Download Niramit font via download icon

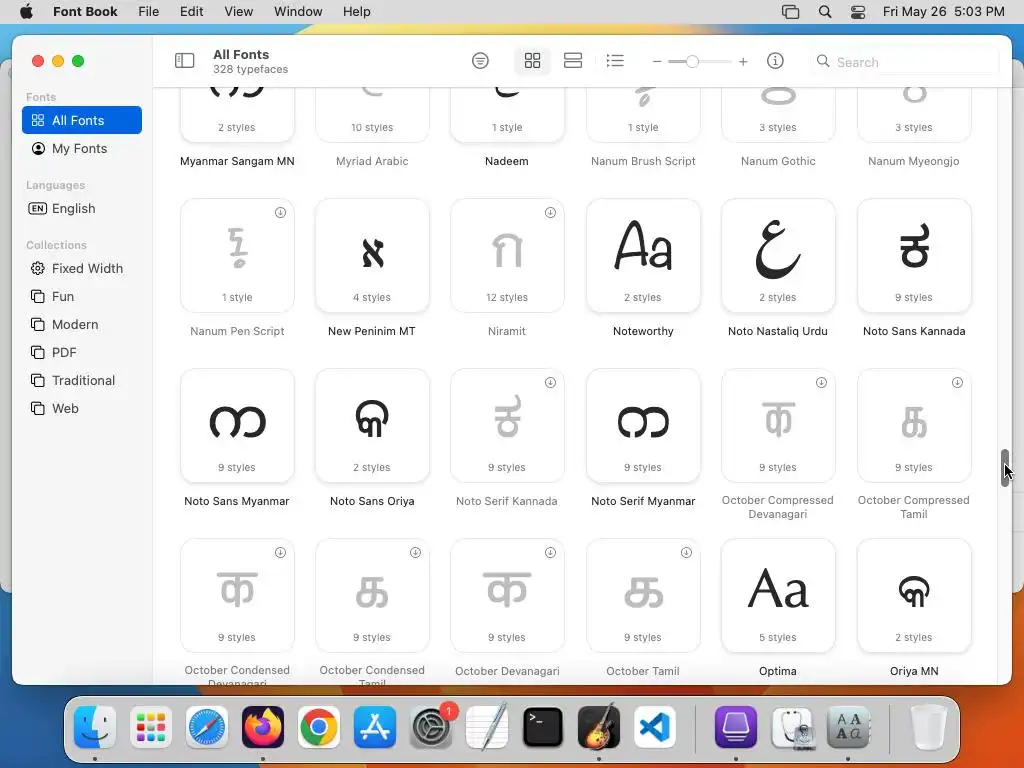click(551, 212)
